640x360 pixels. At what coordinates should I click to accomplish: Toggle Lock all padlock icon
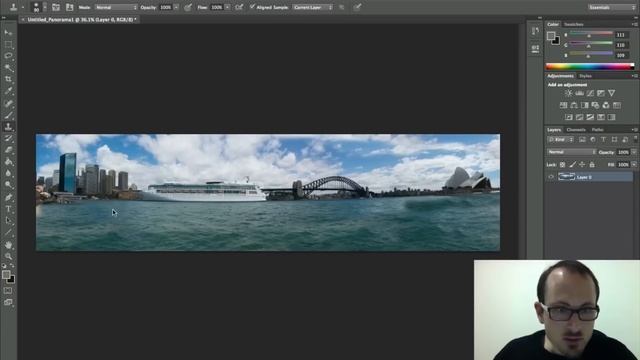click(x=592, y=164)
